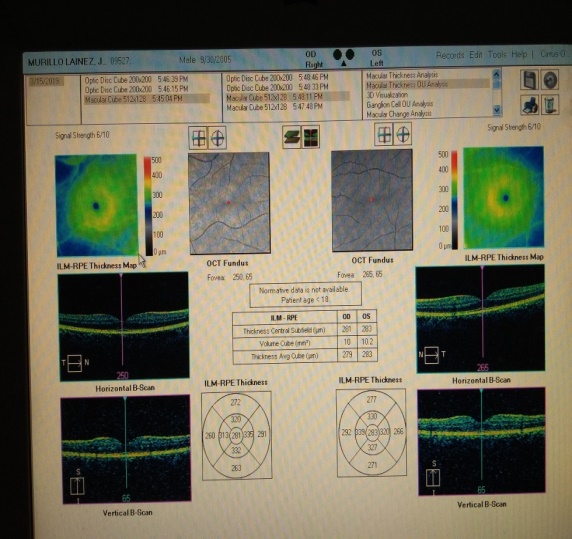The image size is (572, 539).
Task: Select OS Macular Cube 512x128 5:48:11 PM
Action: tap(287, 97)
